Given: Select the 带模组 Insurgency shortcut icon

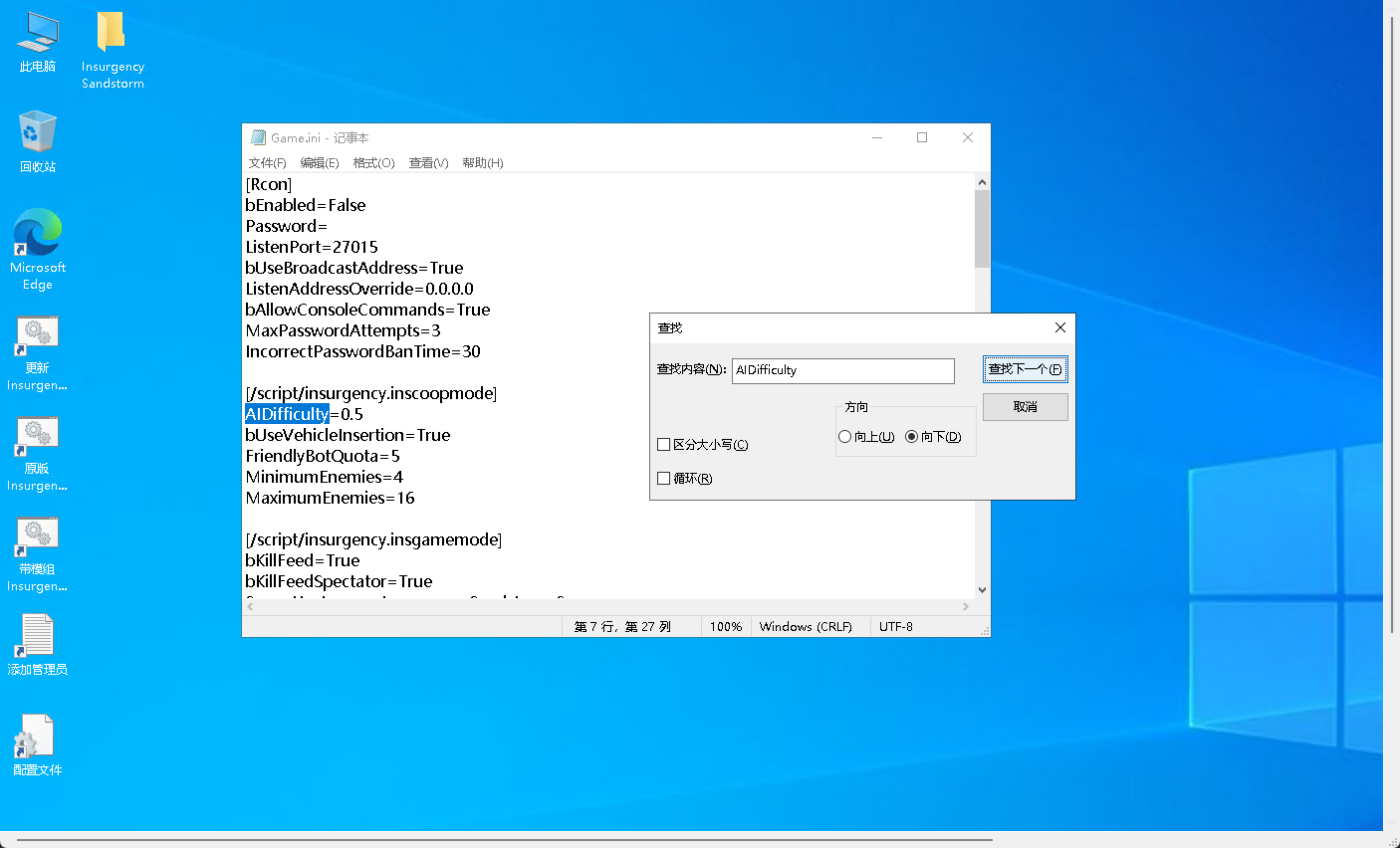Looking at the screenshot, I should coord(38,555).
